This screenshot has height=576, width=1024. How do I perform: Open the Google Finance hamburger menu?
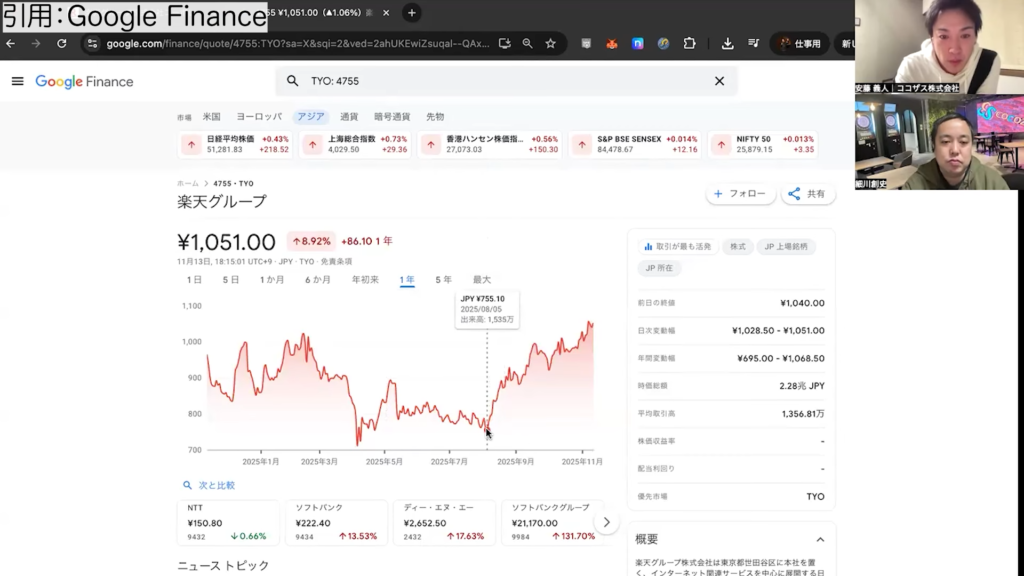[x=17, y=81]
